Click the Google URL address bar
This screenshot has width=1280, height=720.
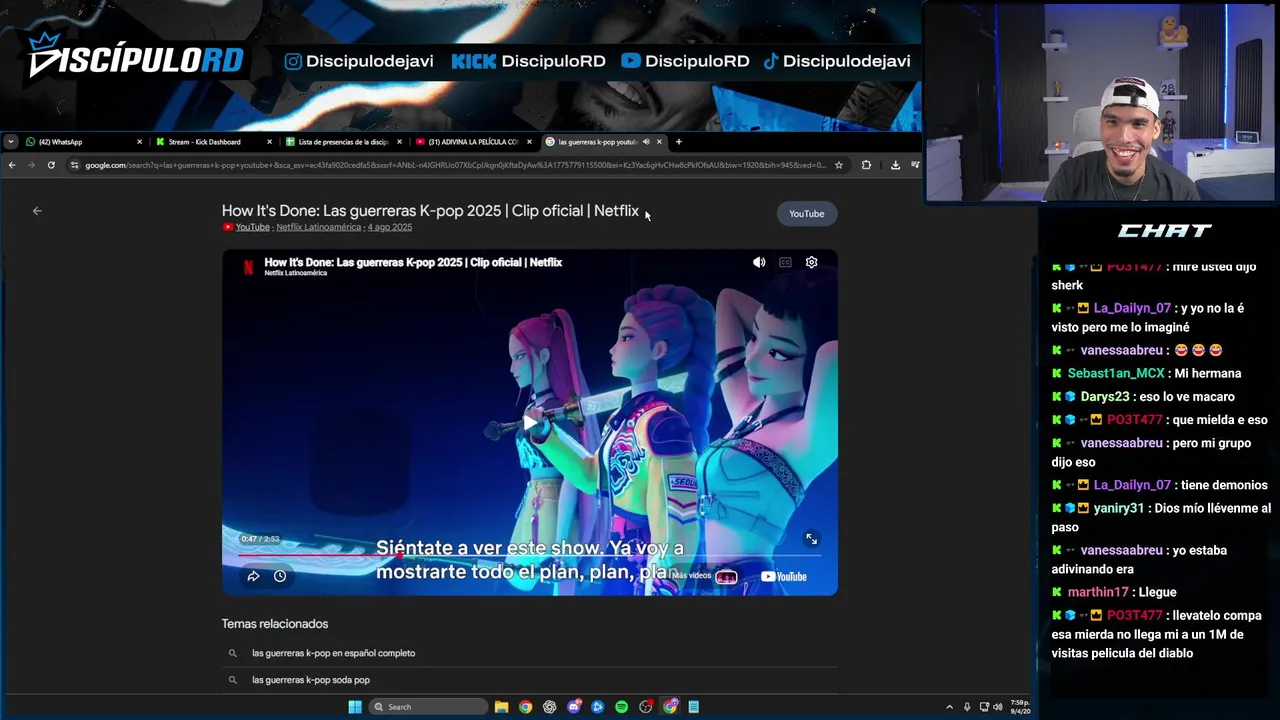click(455, 165)
